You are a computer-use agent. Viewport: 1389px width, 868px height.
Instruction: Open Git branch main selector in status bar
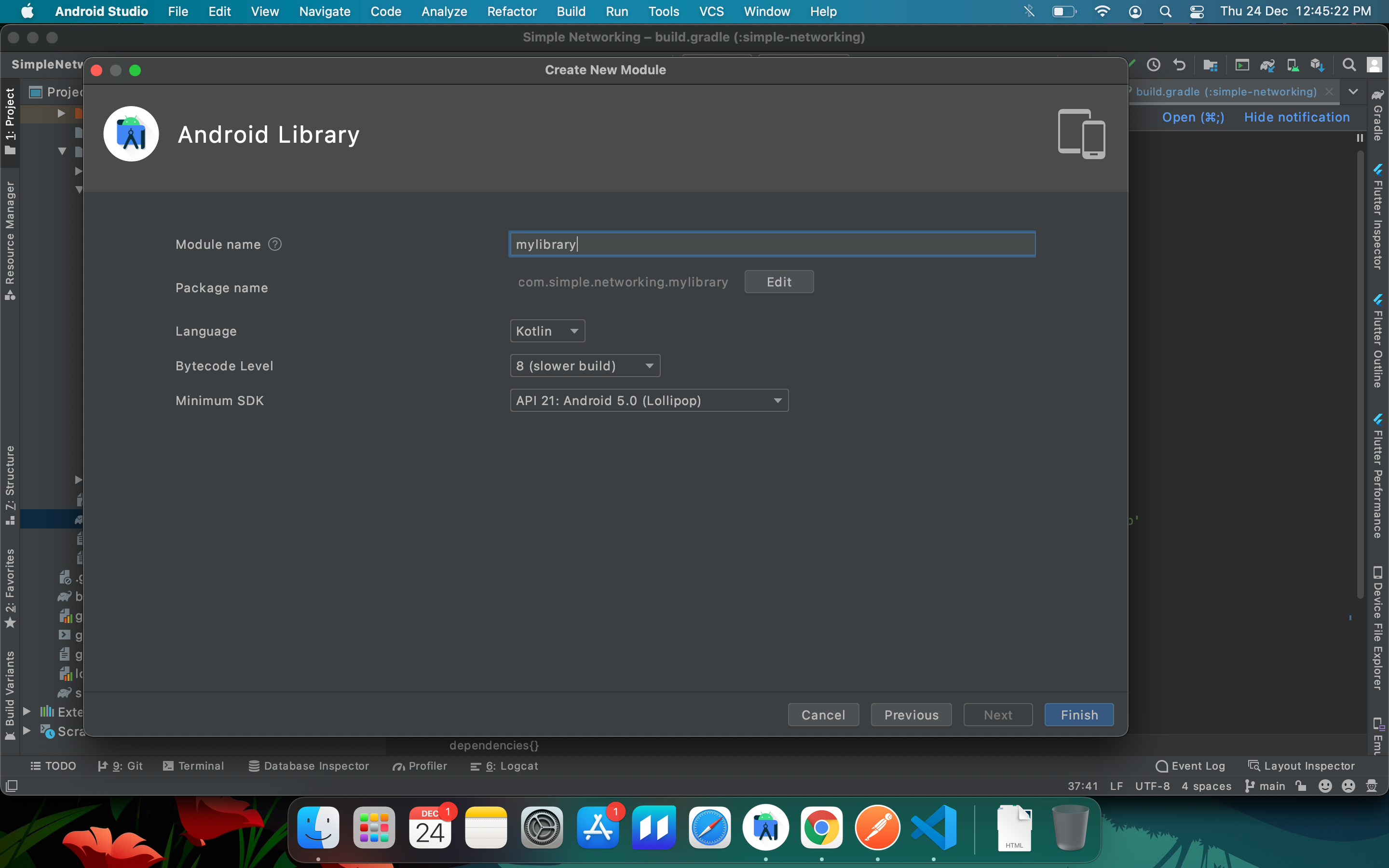tap(1265, 786)
